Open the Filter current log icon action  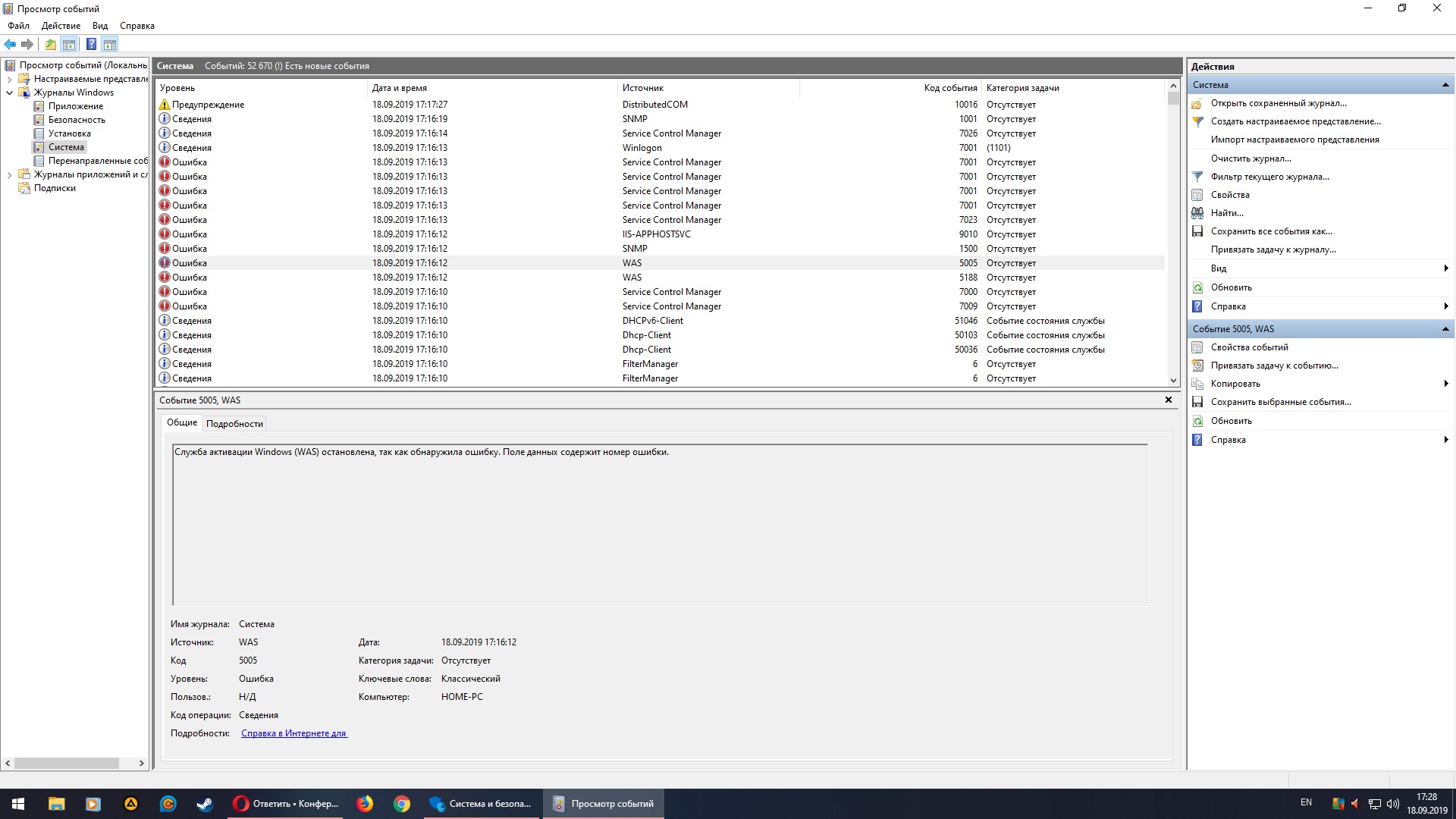point(1197,177)
